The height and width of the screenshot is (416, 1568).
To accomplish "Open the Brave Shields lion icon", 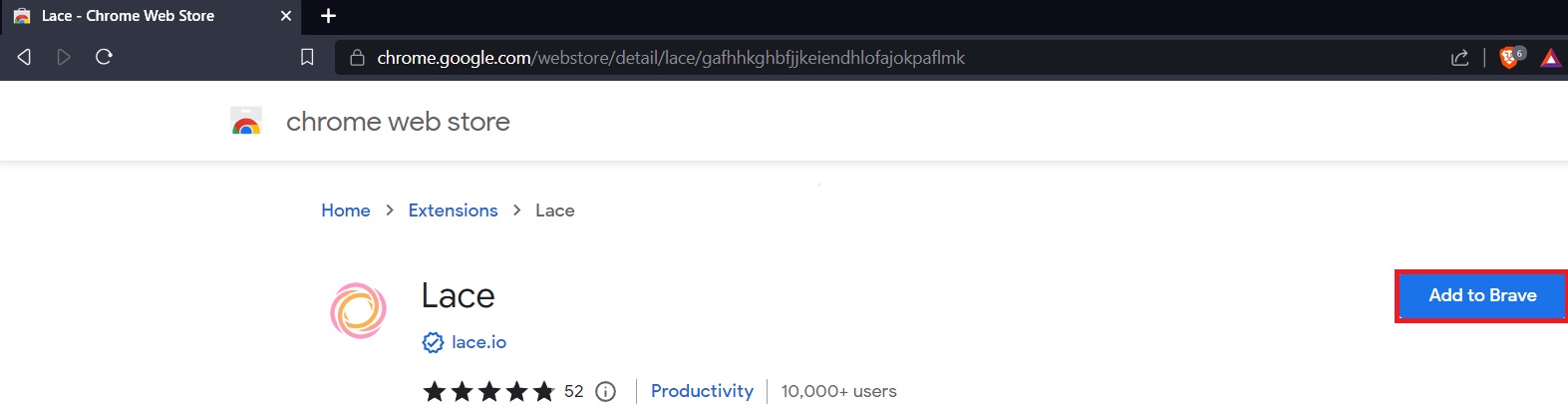I will point(1510,58).
